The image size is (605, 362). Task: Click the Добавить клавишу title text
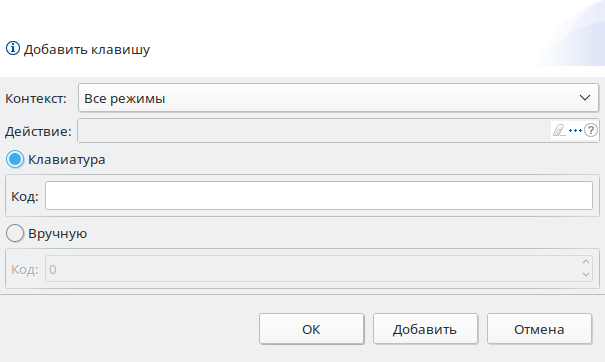click(x=87, y=49)
